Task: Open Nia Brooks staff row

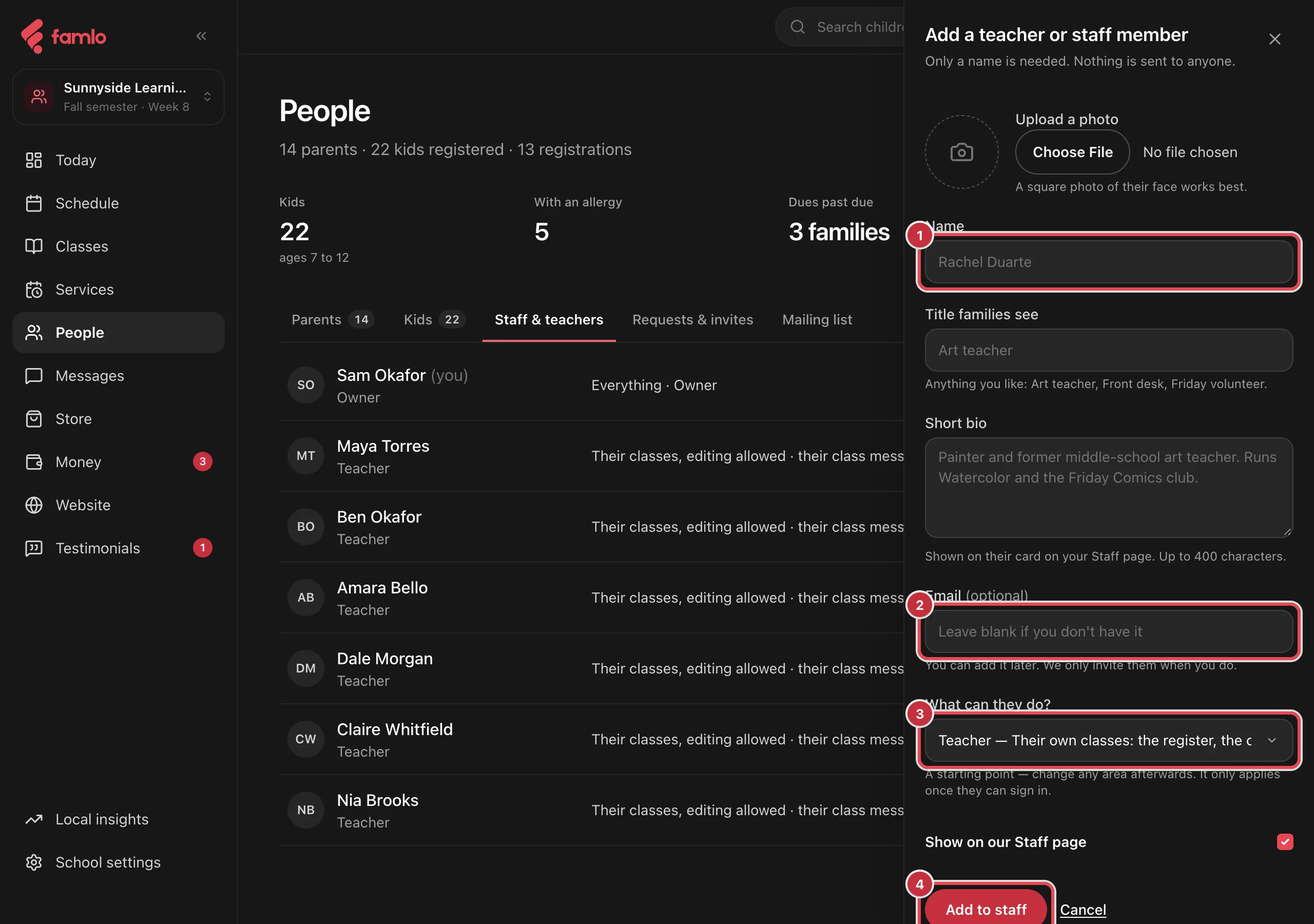Action: click(591, 810)
